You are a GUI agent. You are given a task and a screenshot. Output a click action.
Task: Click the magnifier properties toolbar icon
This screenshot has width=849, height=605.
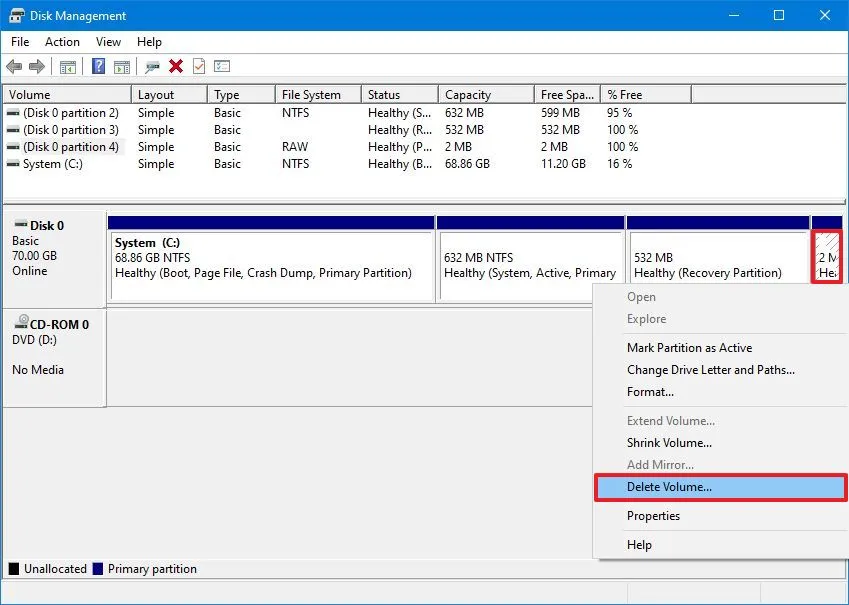tap(150, 66)
